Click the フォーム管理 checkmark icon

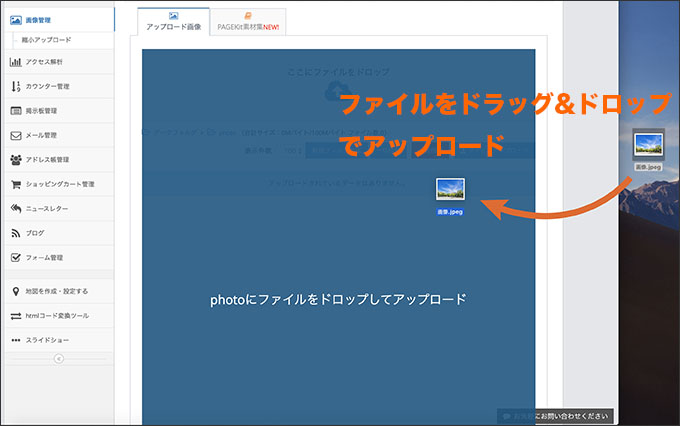(16, 258)
